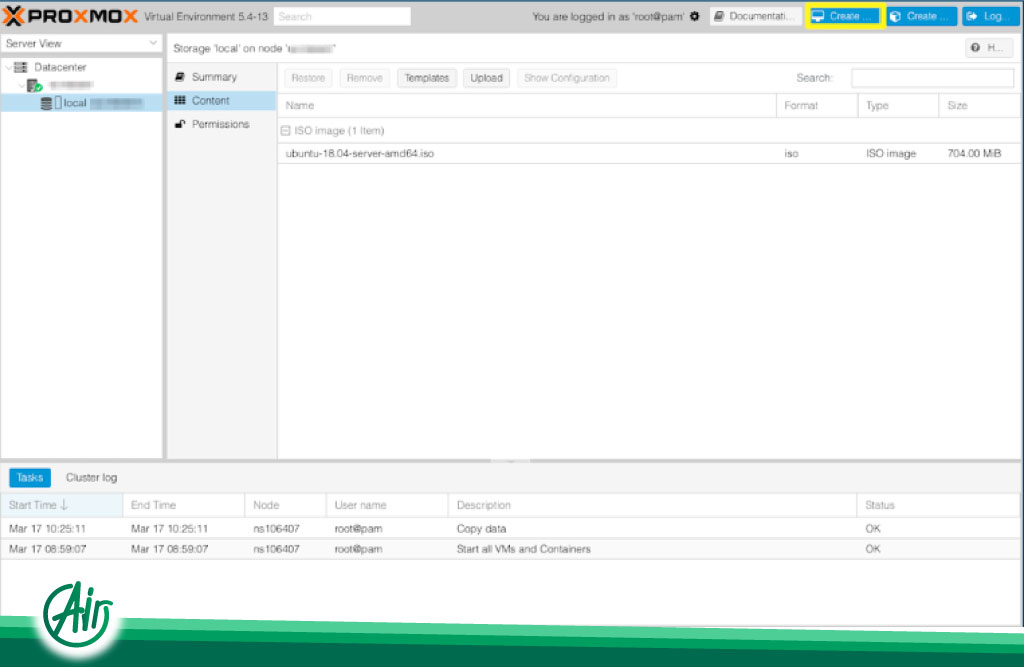Click the Upload button

coord(487,78)
